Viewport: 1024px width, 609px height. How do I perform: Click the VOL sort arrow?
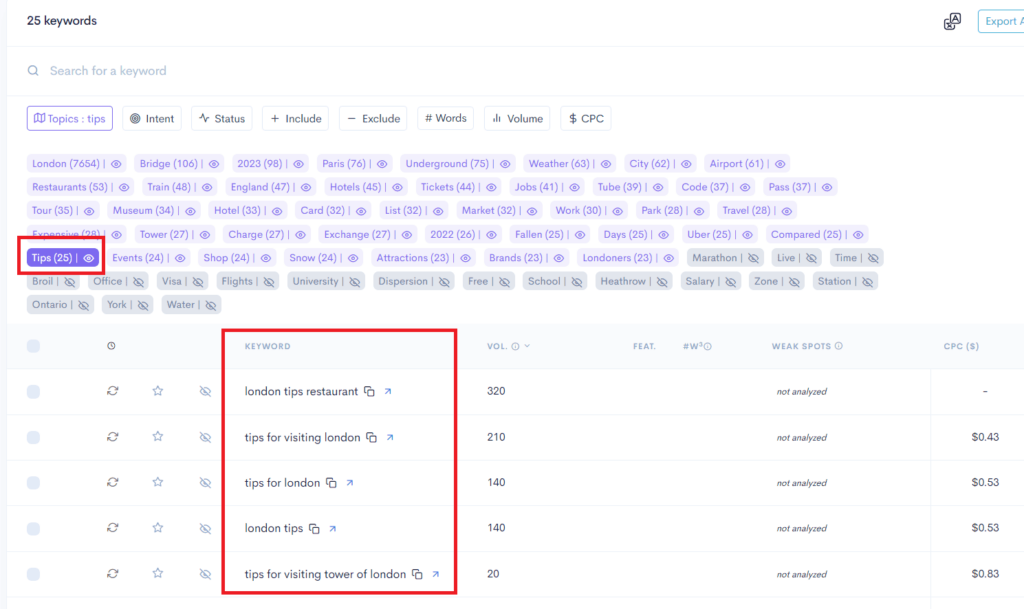[526, 344]
